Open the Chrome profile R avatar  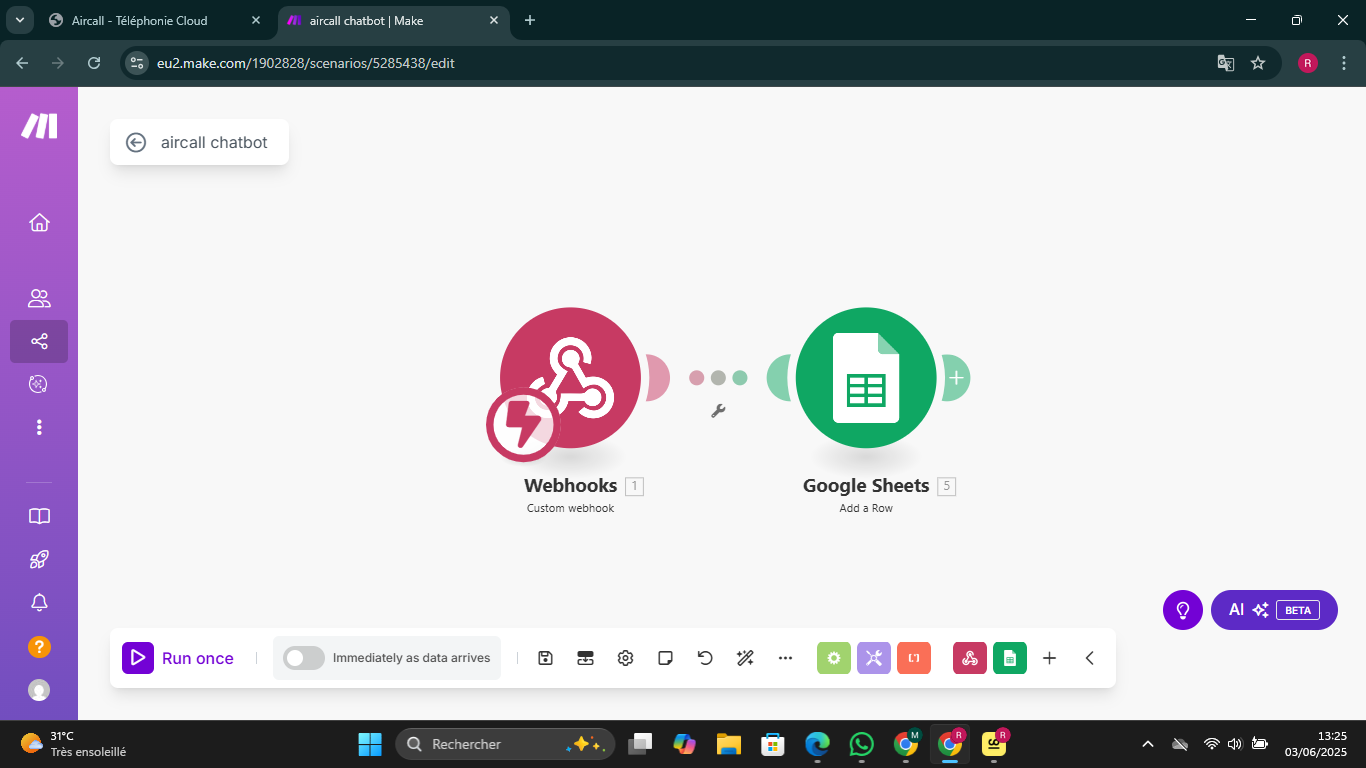point(1308,63)
